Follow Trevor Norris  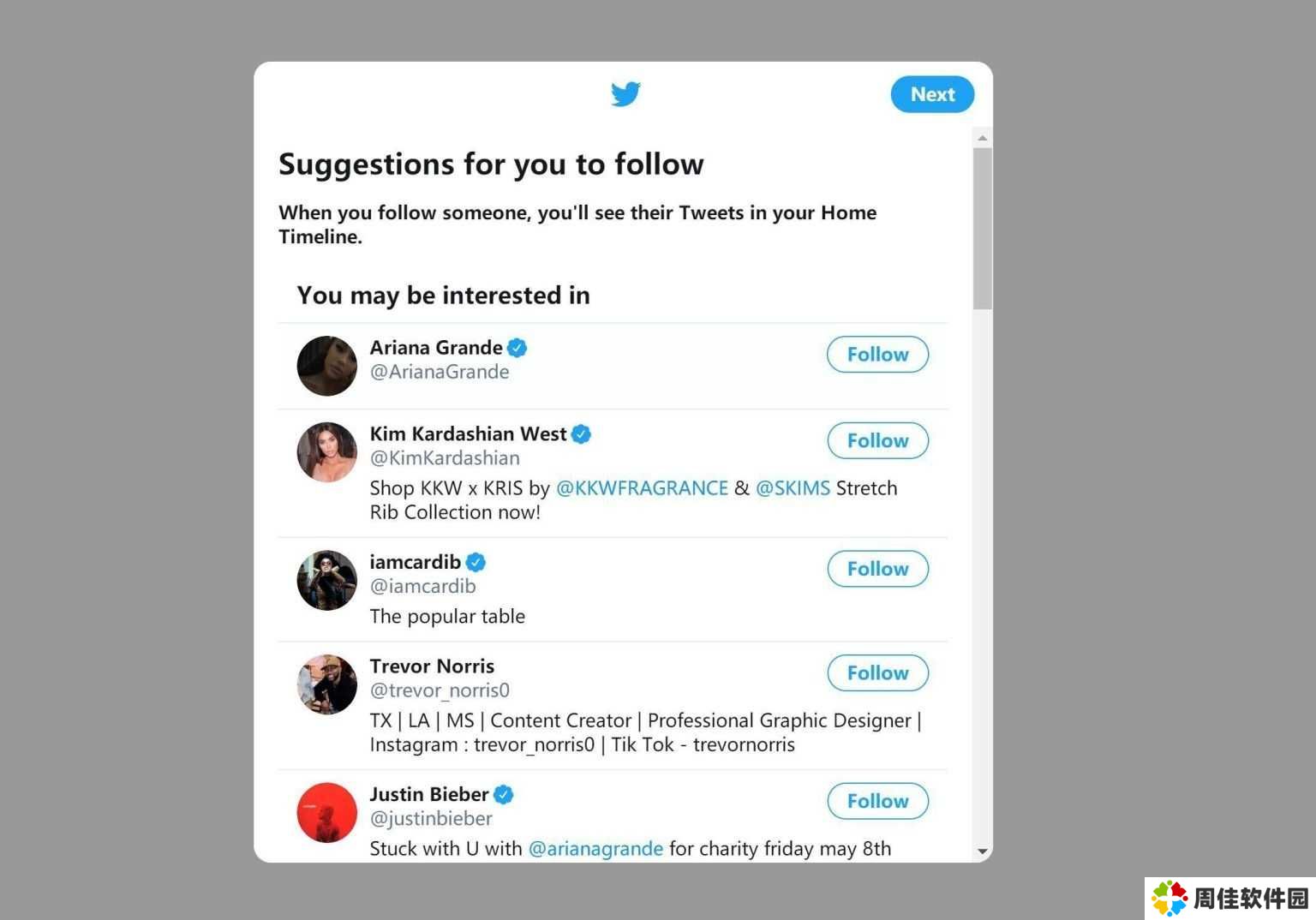click(877, 673)
